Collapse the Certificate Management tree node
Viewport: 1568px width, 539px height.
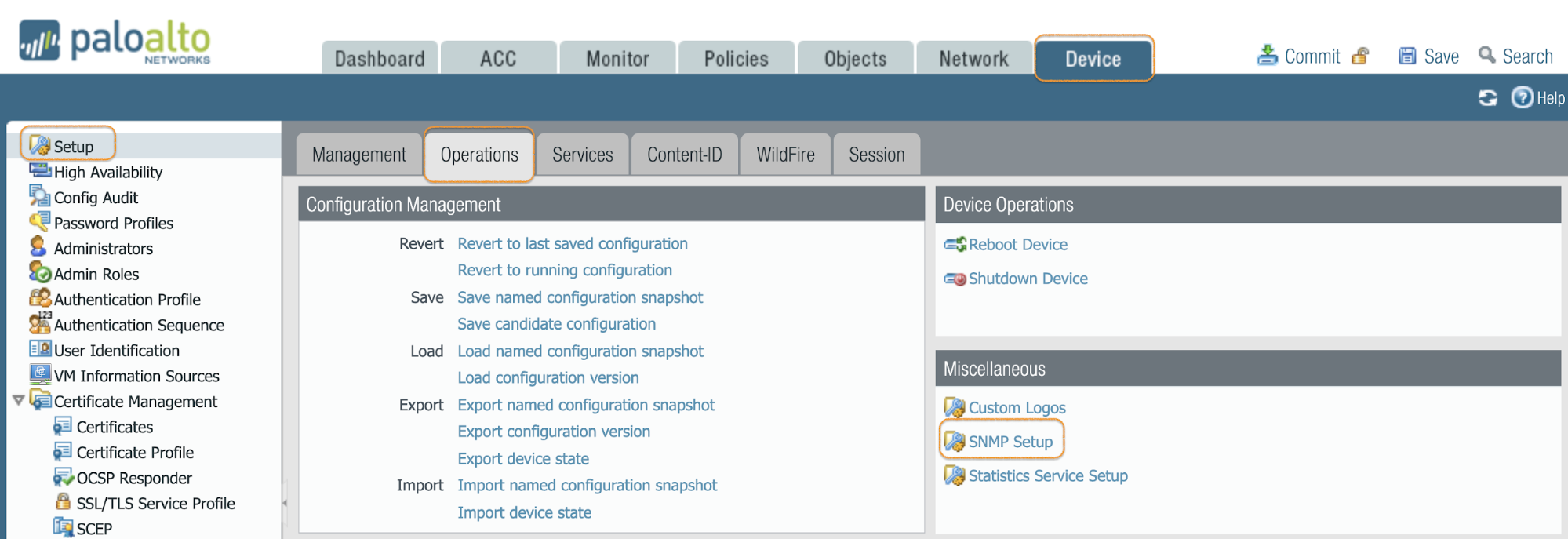[18, 401]
